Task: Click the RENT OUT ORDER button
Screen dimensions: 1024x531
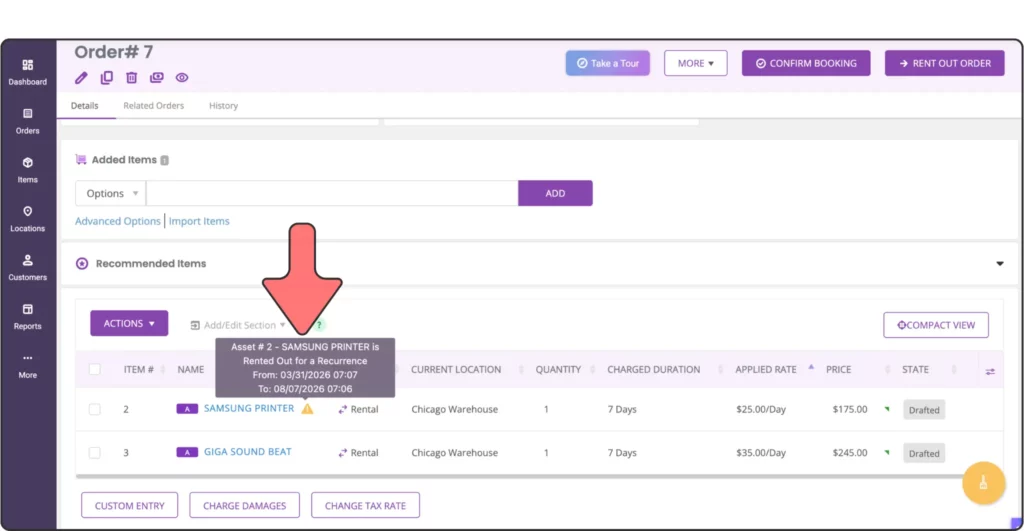Action: point(944,63)
